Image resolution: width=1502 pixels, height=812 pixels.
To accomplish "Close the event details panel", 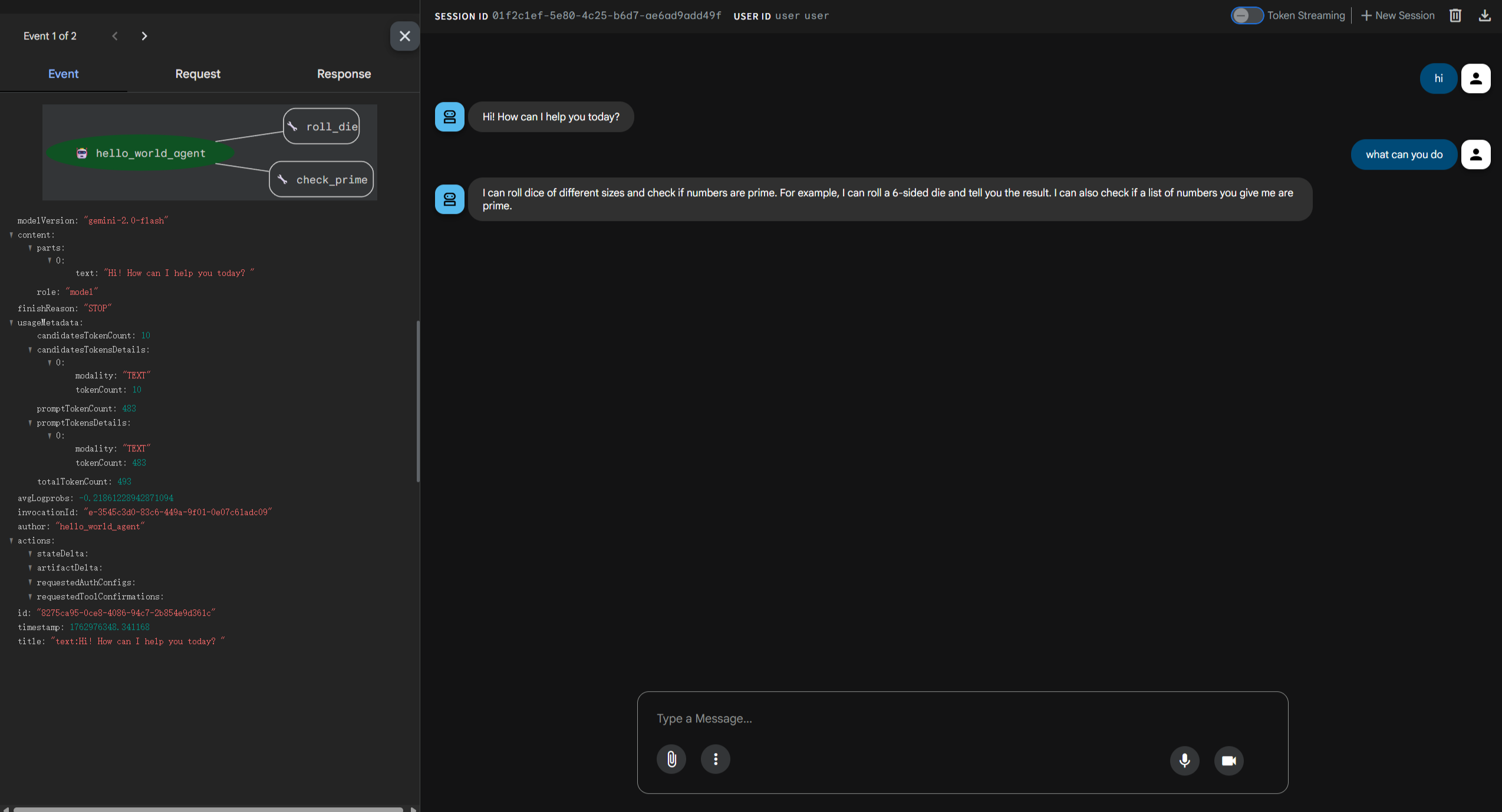I will [404, 36].
